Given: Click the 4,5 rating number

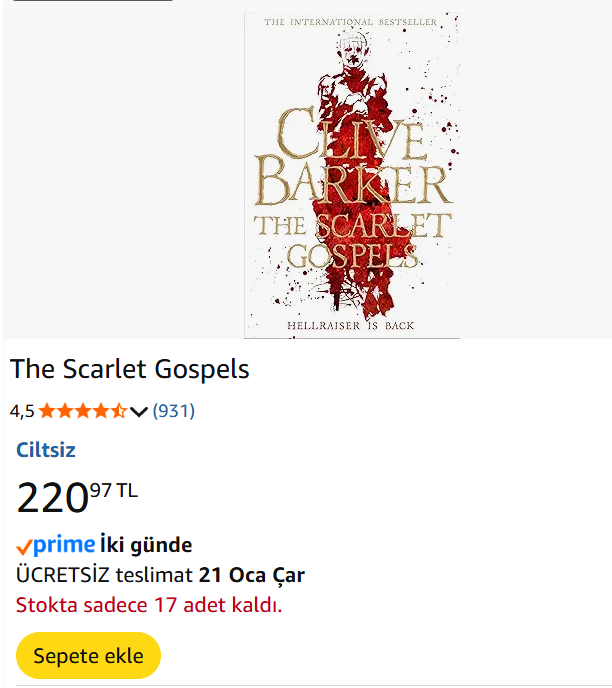Looking at the screenshot, I should (x=22, y=411).
